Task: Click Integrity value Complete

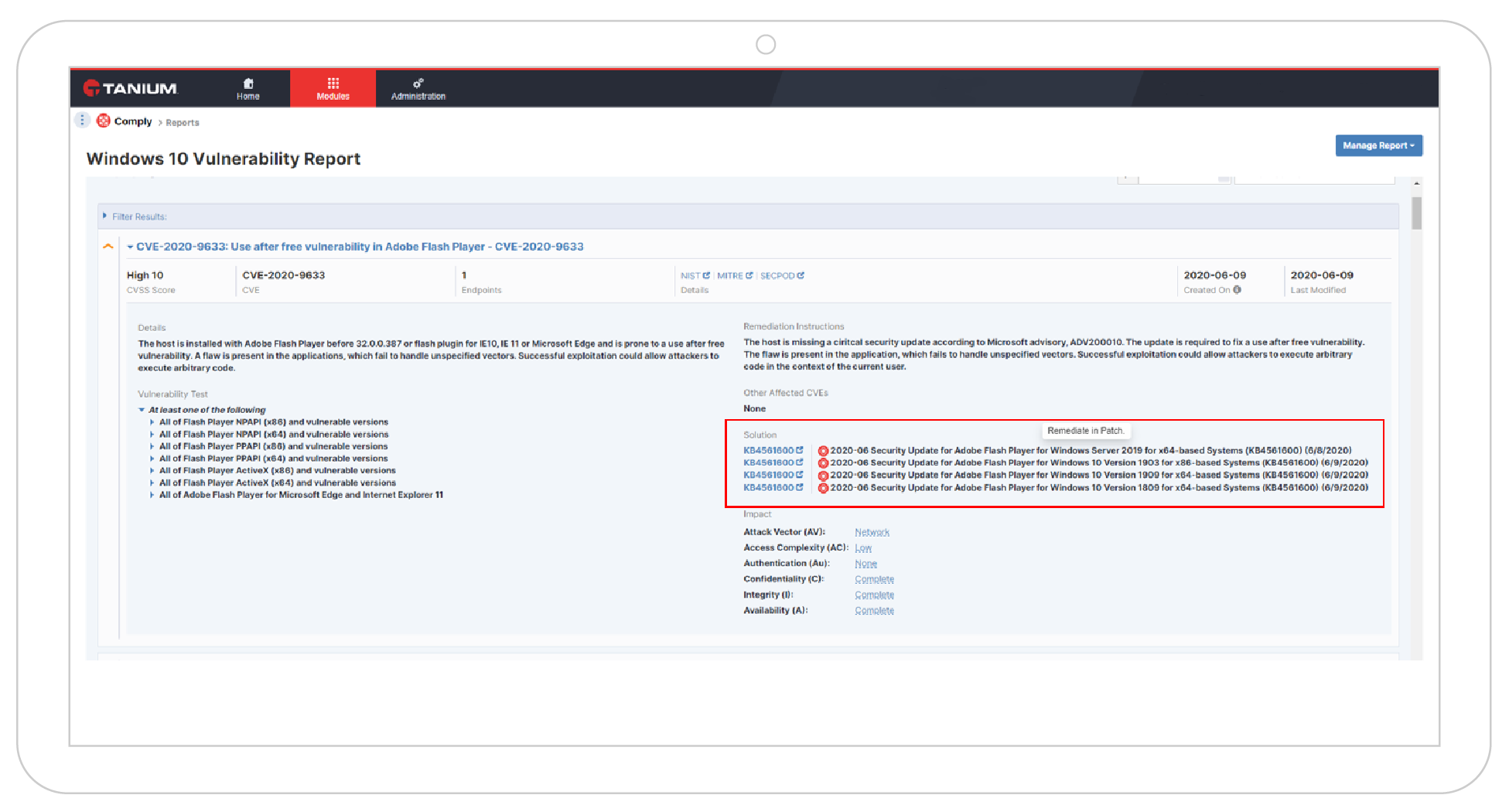Action: (x=874, y=595)
